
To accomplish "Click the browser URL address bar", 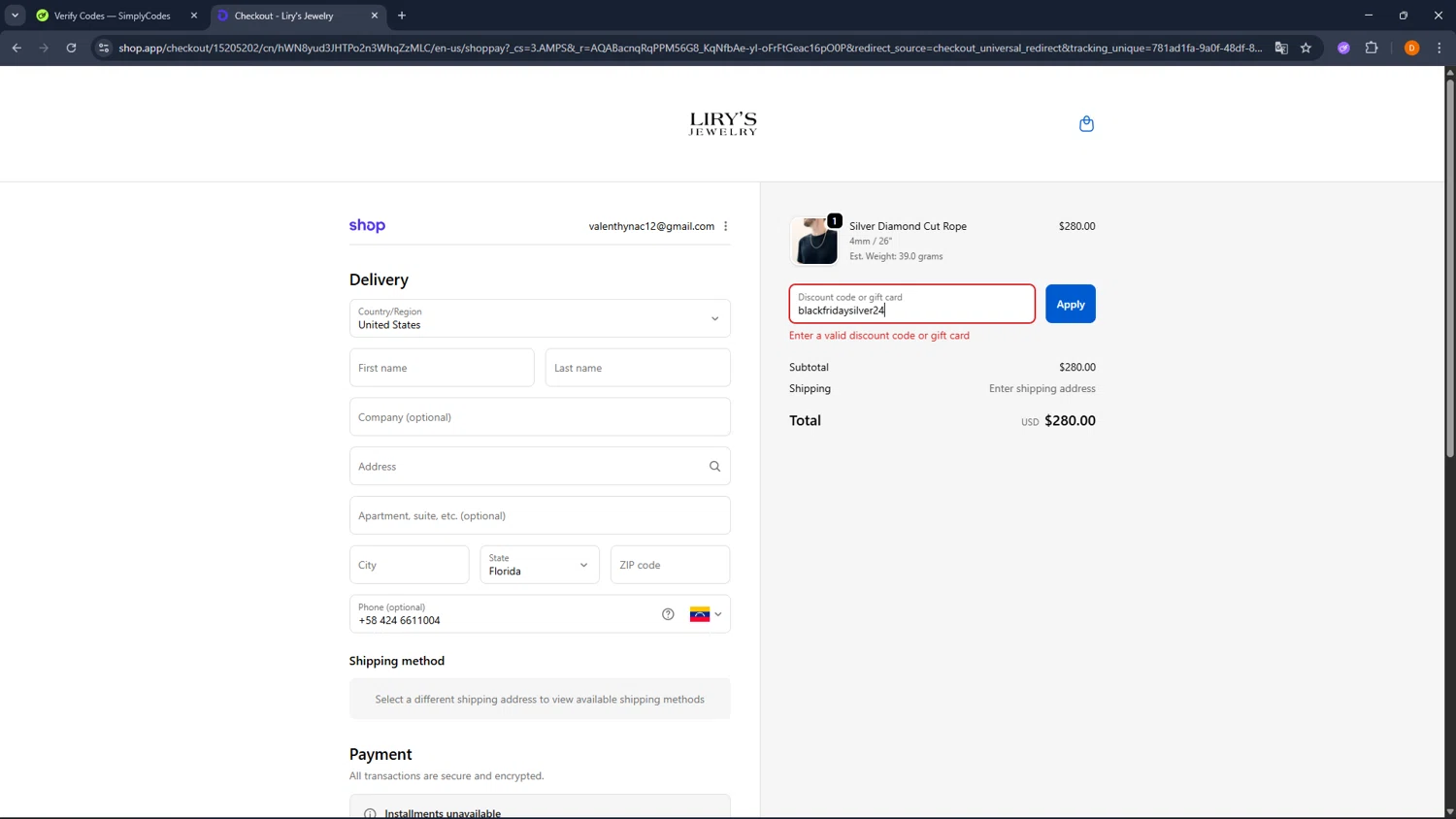I will [x=689, y=48].
